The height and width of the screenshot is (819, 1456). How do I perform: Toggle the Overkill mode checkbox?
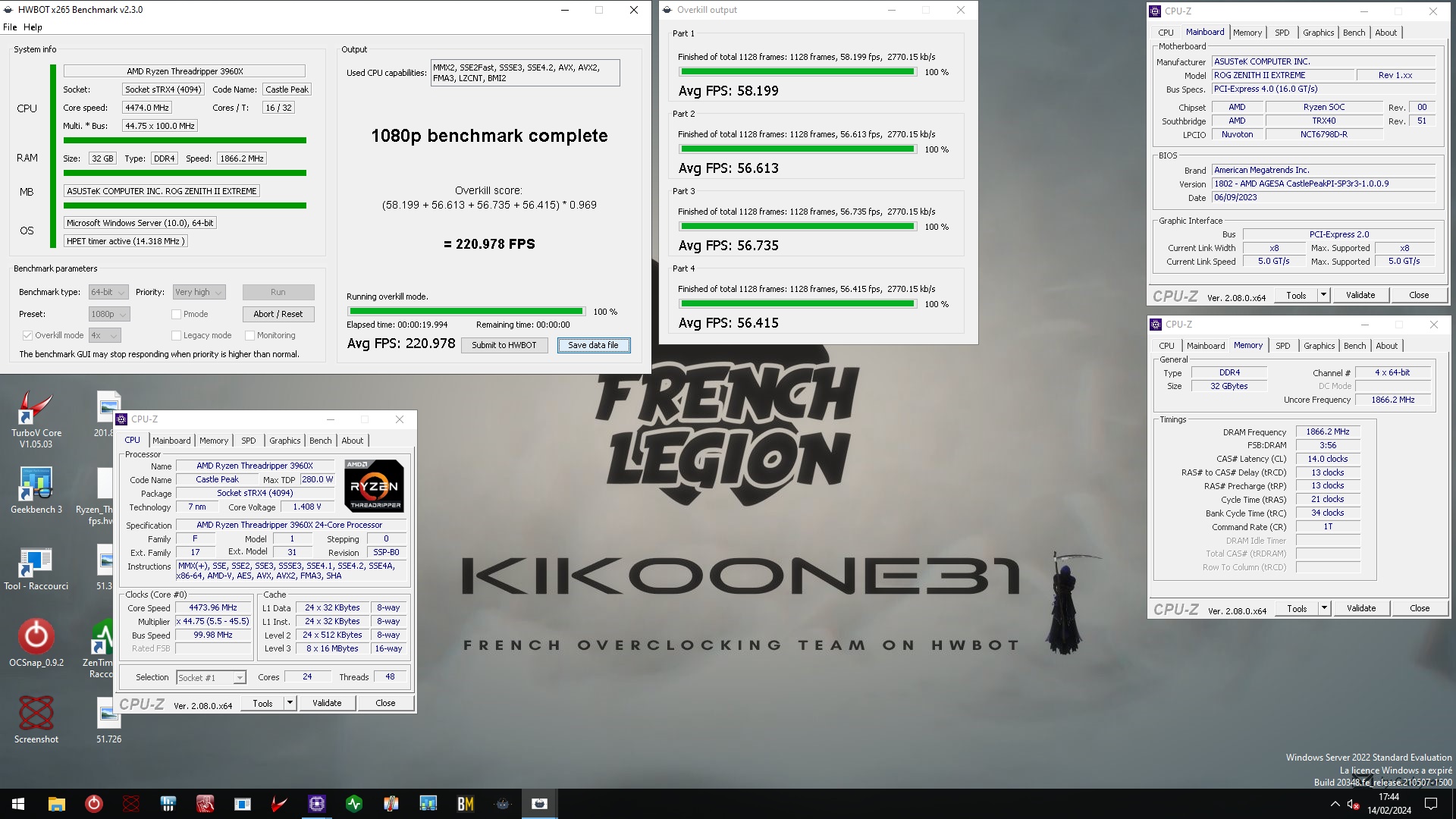(27, 335)
